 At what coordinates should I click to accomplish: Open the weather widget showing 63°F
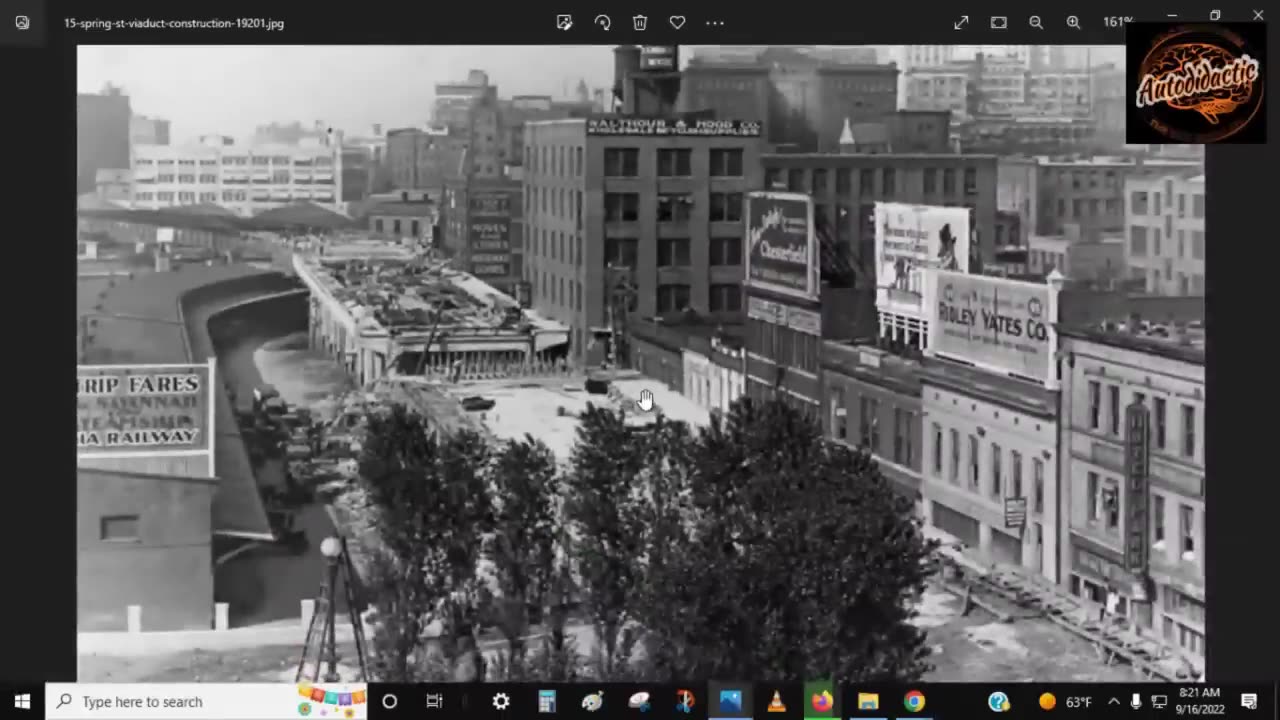coord(1065,701)
